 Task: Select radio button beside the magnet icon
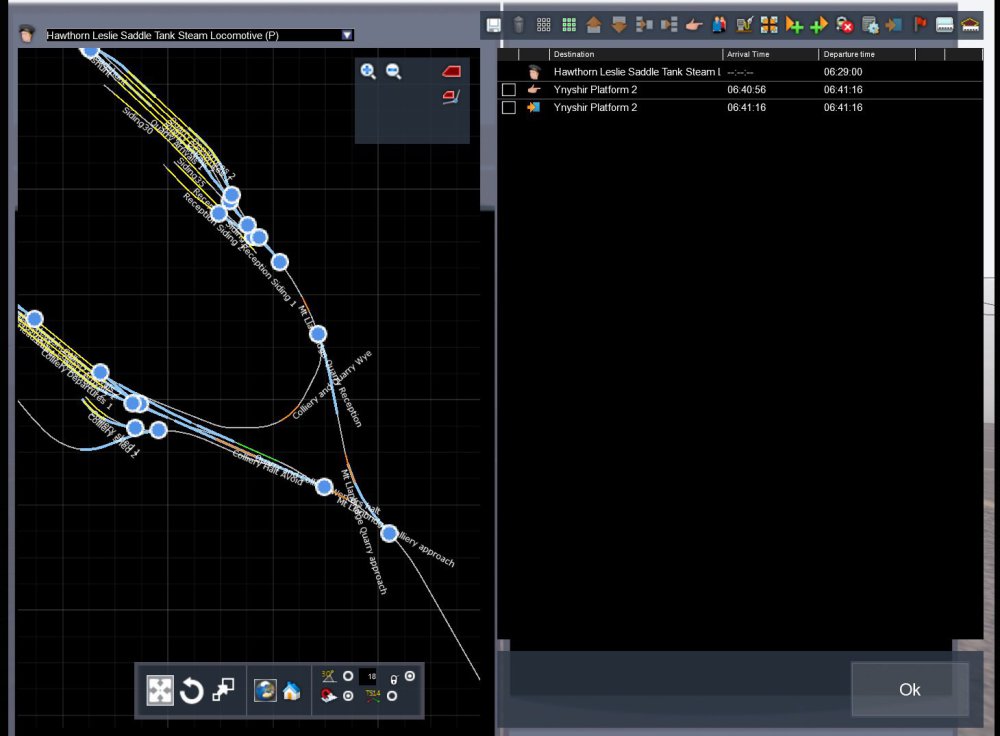[347, 697]
